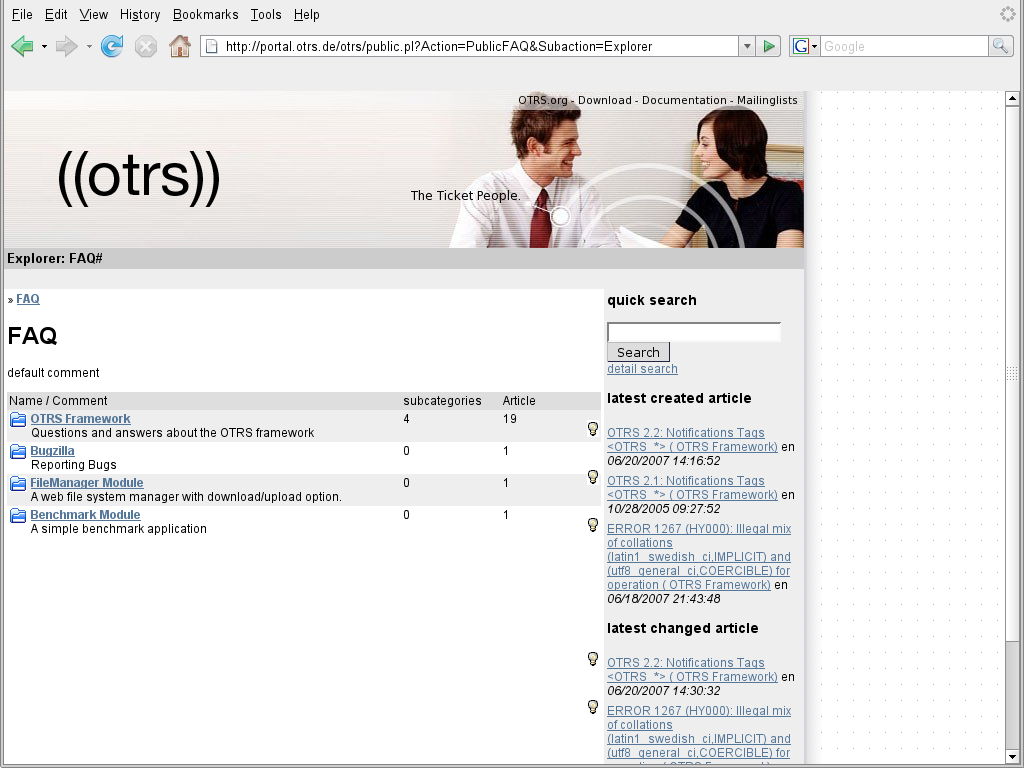Click the Home icon in toolbar
1024x768 pixels.
[180, 46]
